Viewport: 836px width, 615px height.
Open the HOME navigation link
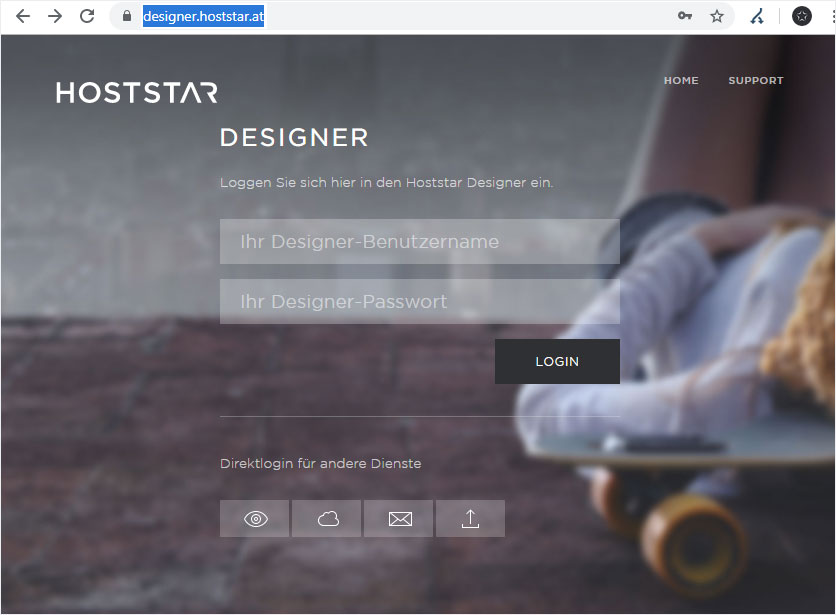coord(681,81)
